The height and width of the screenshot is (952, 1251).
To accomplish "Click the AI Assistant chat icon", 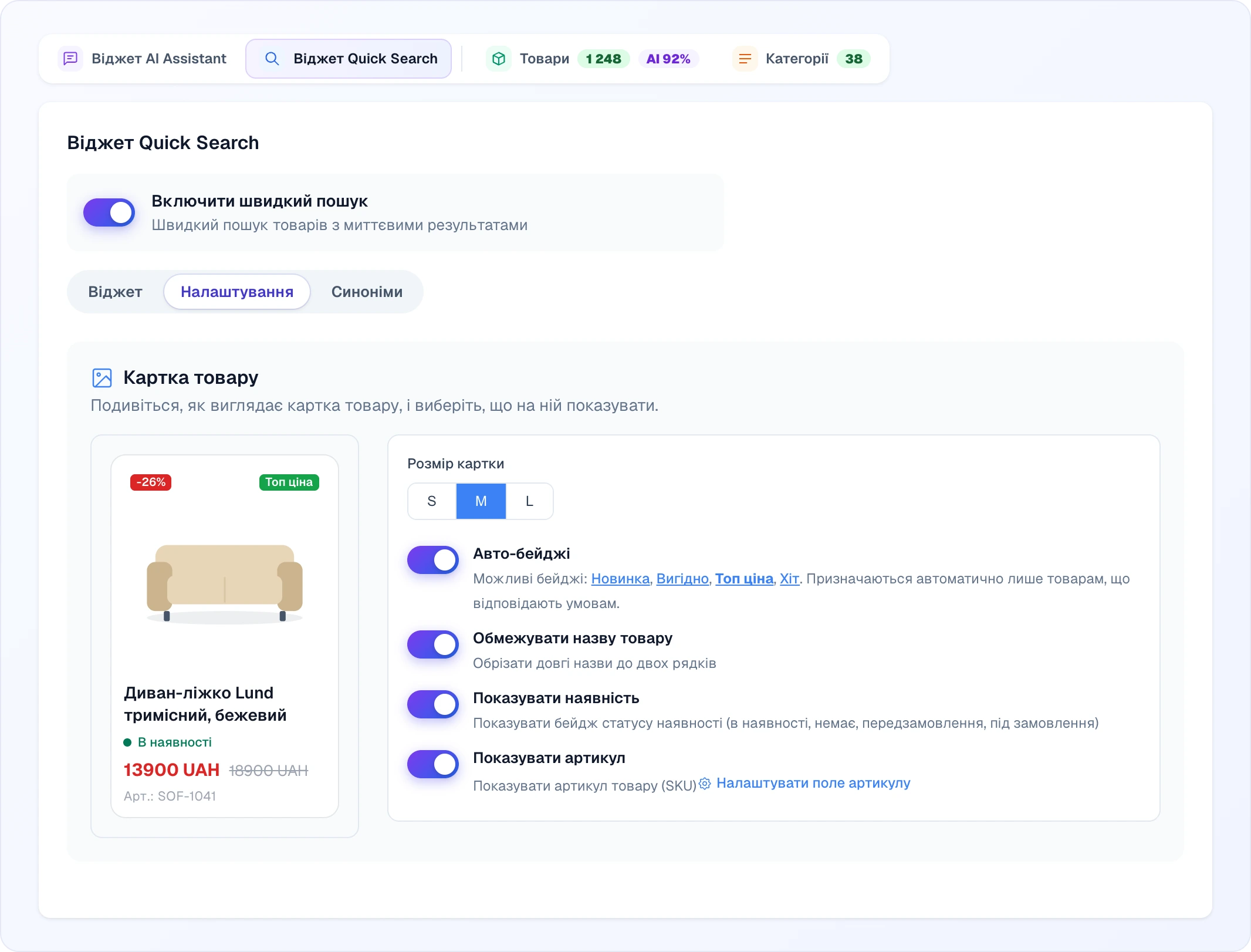I will 70,59.
